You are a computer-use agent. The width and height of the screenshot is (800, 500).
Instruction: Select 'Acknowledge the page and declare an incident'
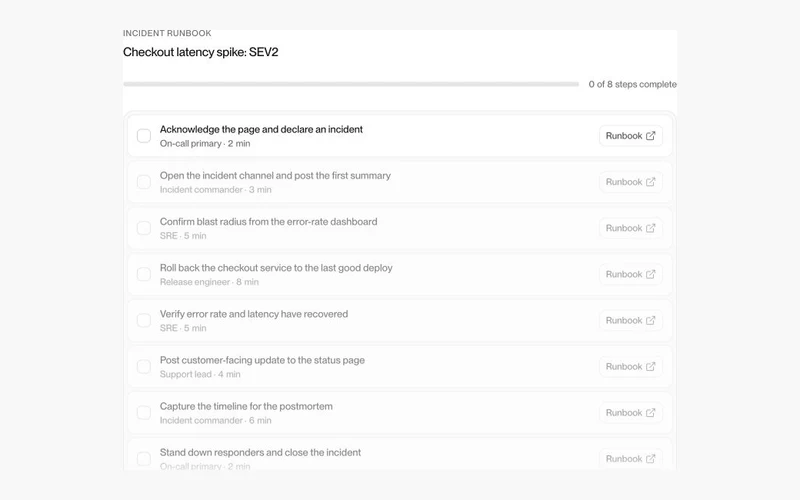click(261, 130)
